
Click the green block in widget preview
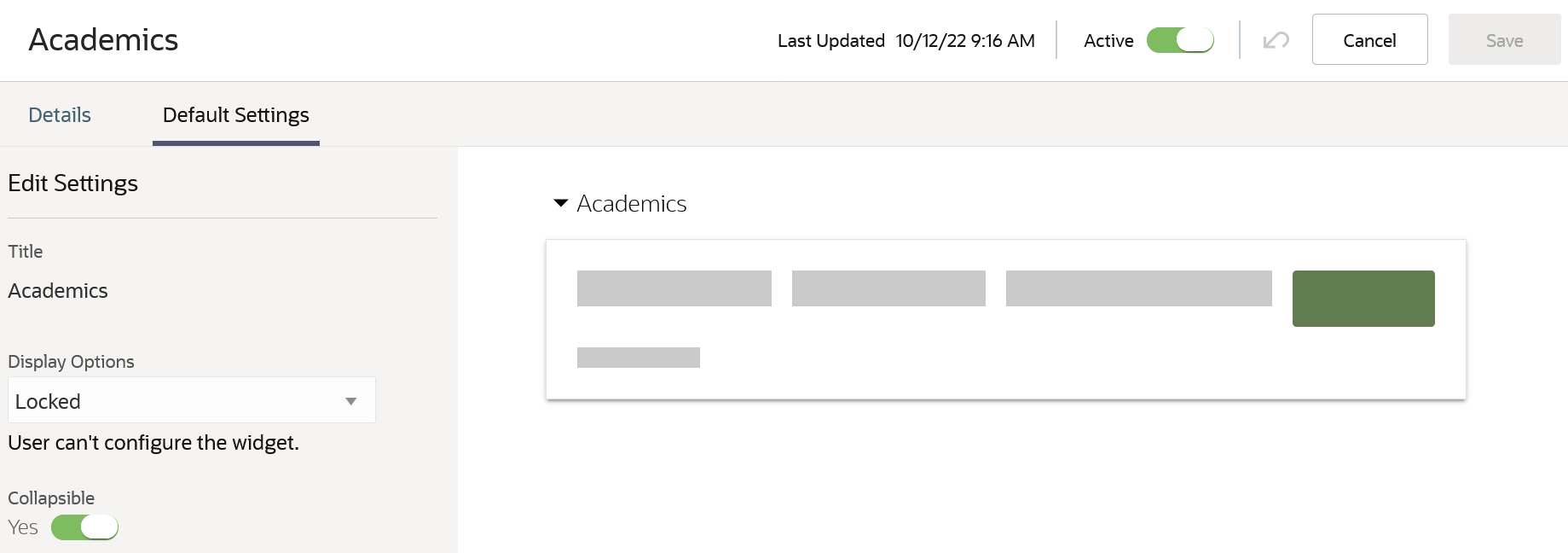(x=1363, y=299)
